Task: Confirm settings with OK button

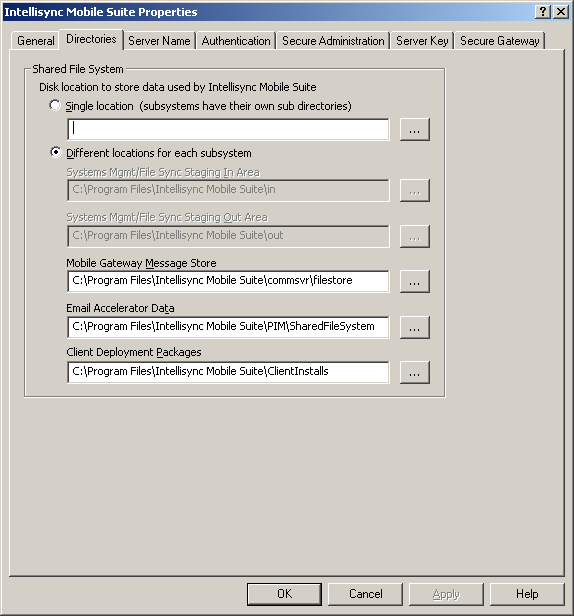Action: click(x=284, y=594)
